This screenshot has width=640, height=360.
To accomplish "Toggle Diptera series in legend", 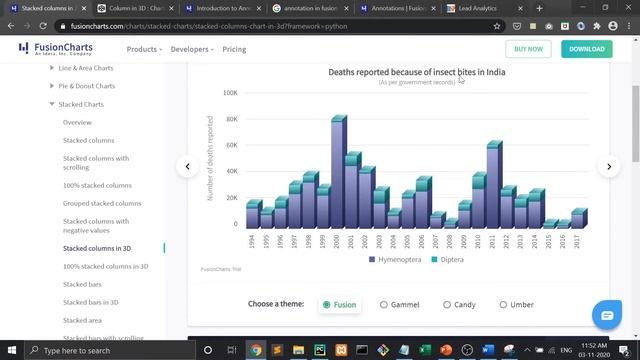I will click(447, 260).
